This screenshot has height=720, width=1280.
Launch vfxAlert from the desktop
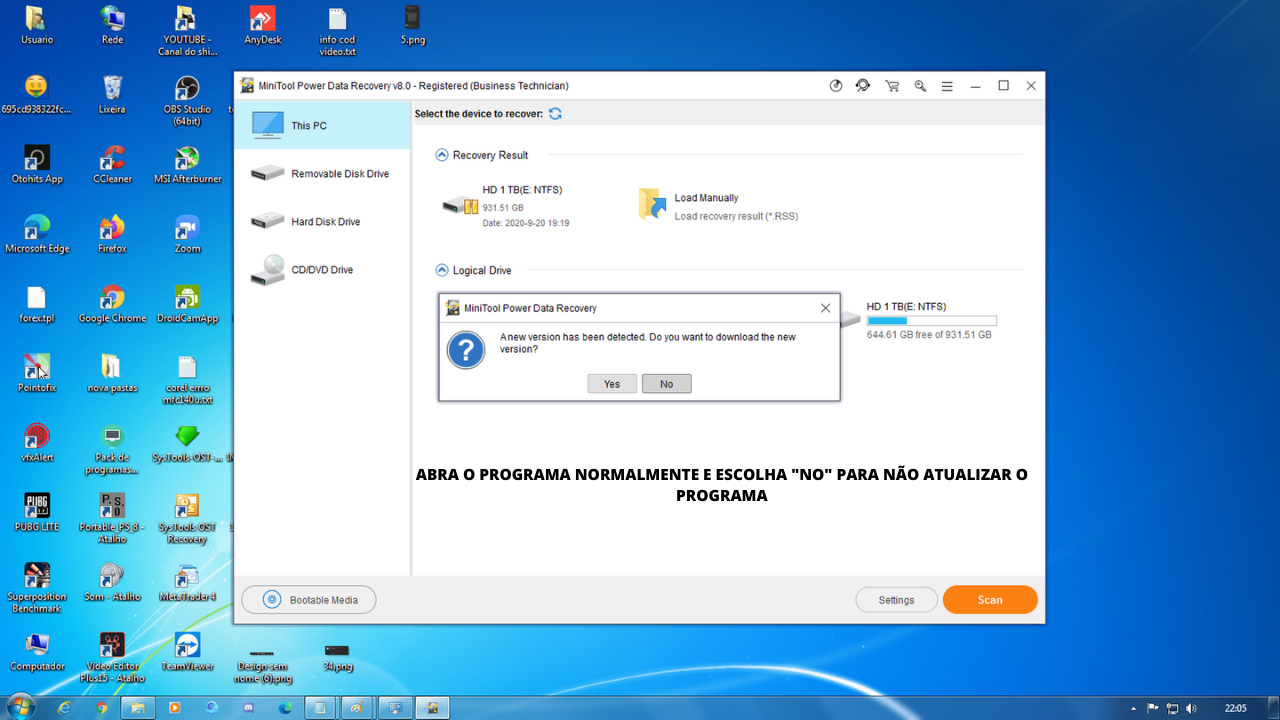(x=37, y=443)
